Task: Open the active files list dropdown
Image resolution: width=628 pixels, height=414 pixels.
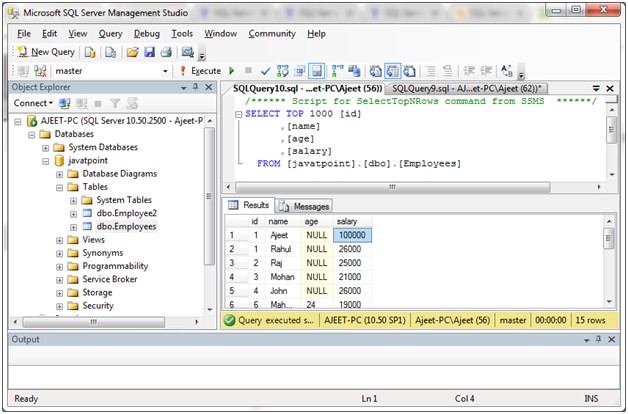Action: point(596,88)
